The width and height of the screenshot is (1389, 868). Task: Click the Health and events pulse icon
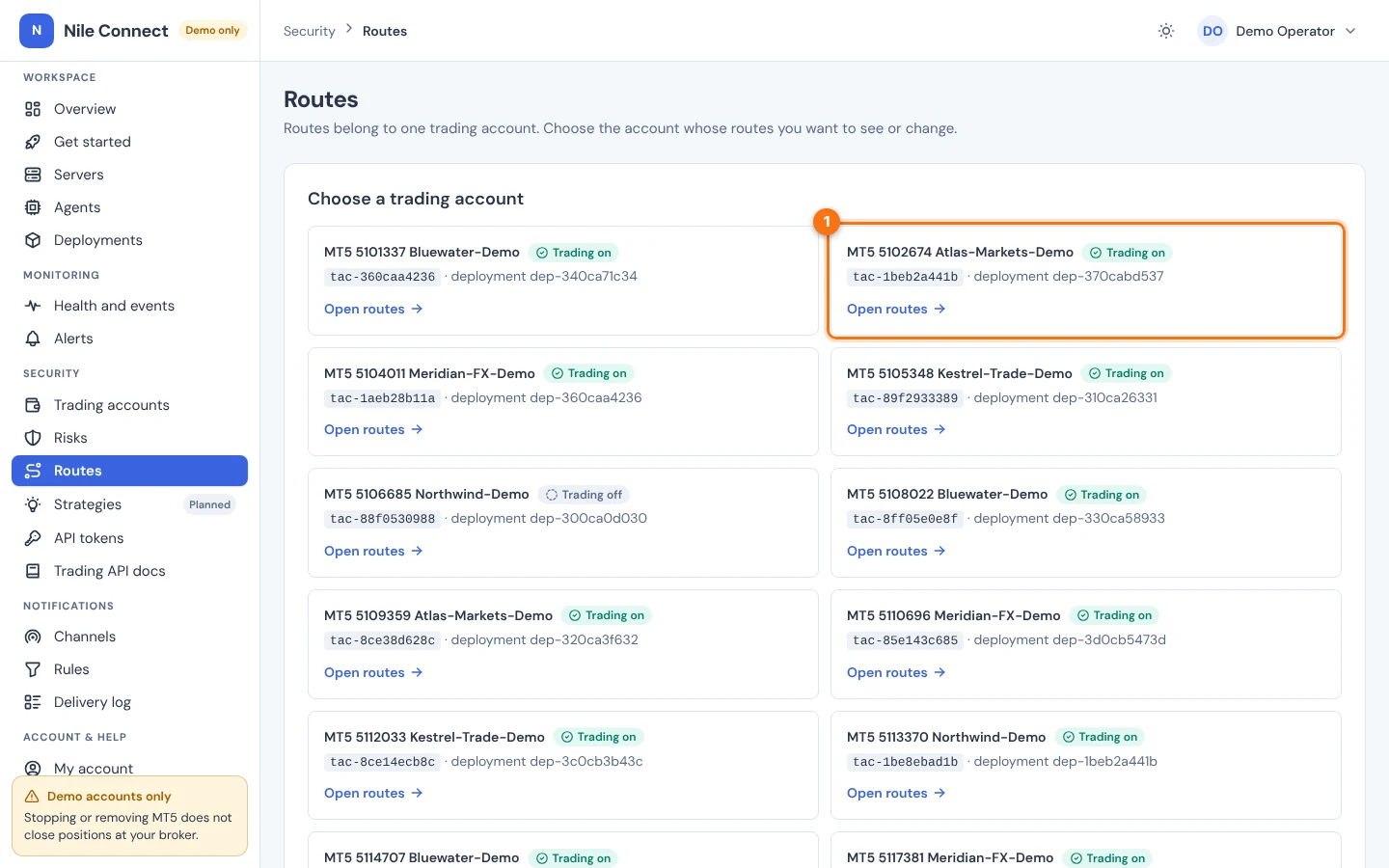coord(33,306)
